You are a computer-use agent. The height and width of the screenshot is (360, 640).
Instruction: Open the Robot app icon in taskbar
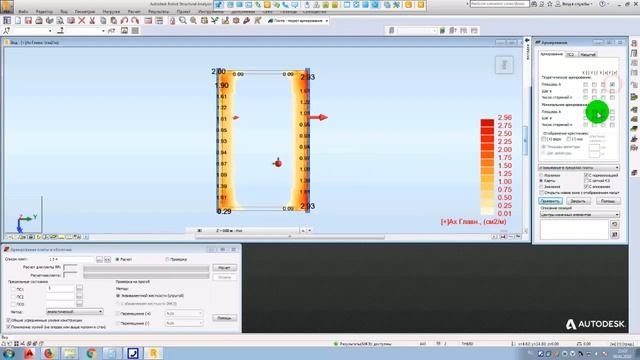154,353
